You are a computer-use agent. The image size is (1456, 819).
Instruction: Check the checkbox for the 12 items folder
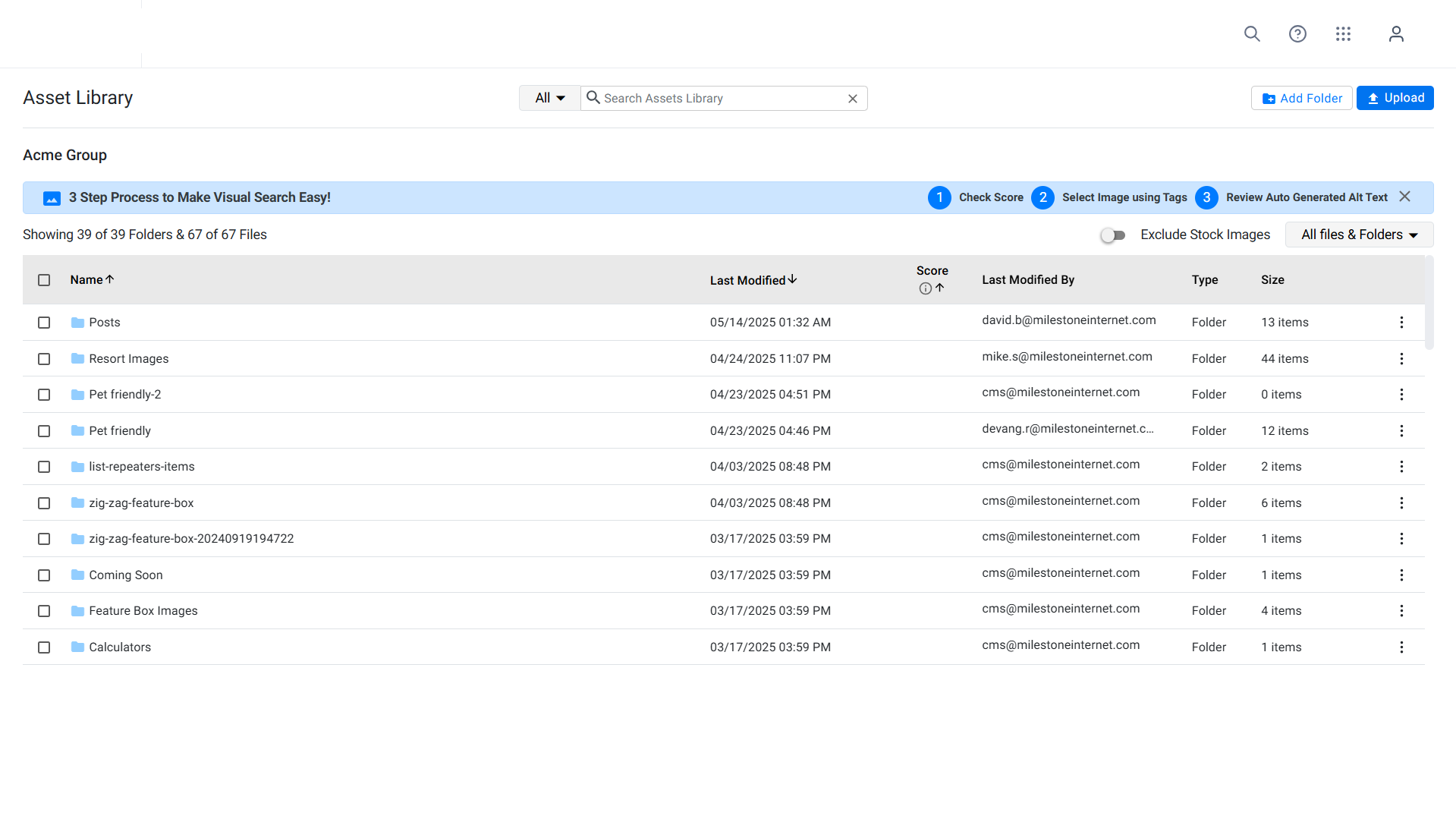[44, 431]
